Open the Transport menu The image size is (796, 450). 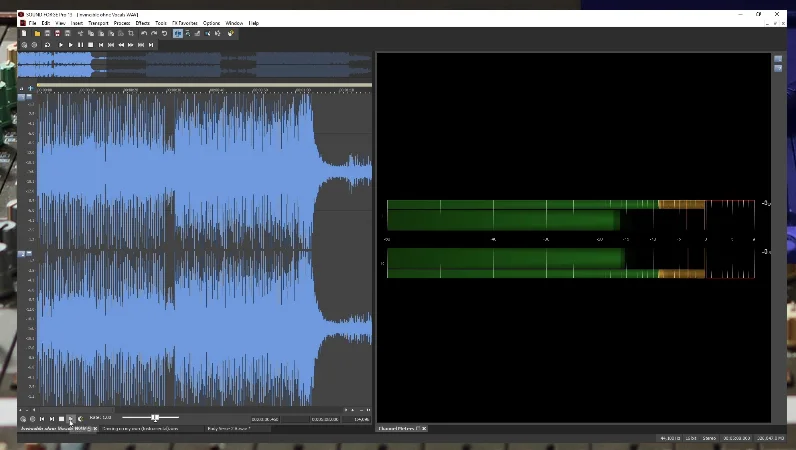click(98, 23)
